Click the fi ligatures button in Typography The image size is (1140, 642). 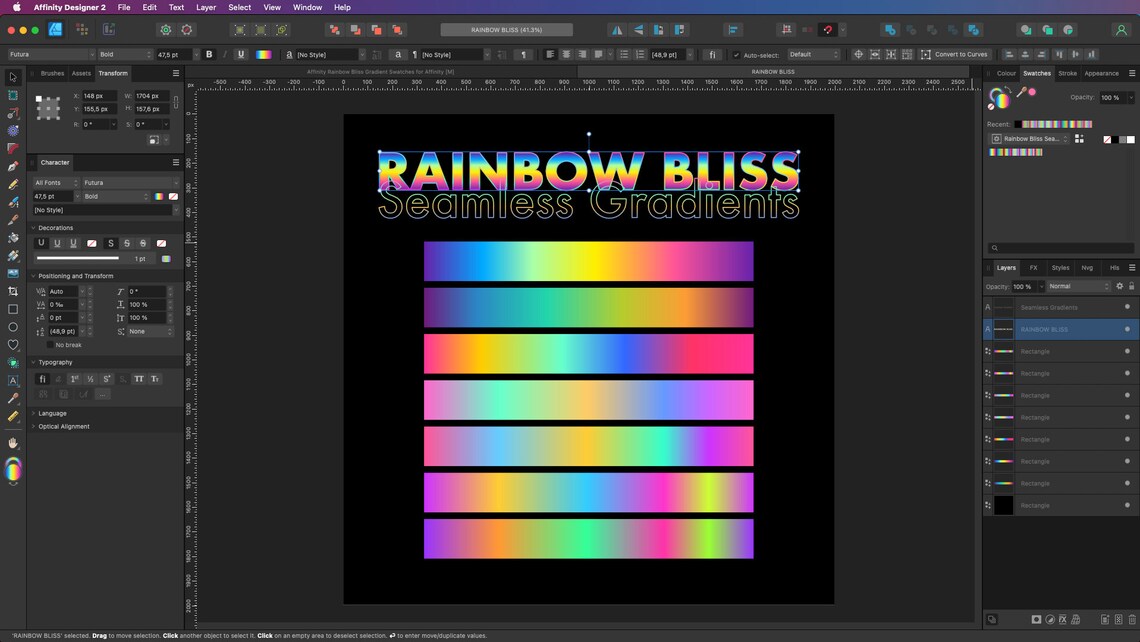coord(42,379)
